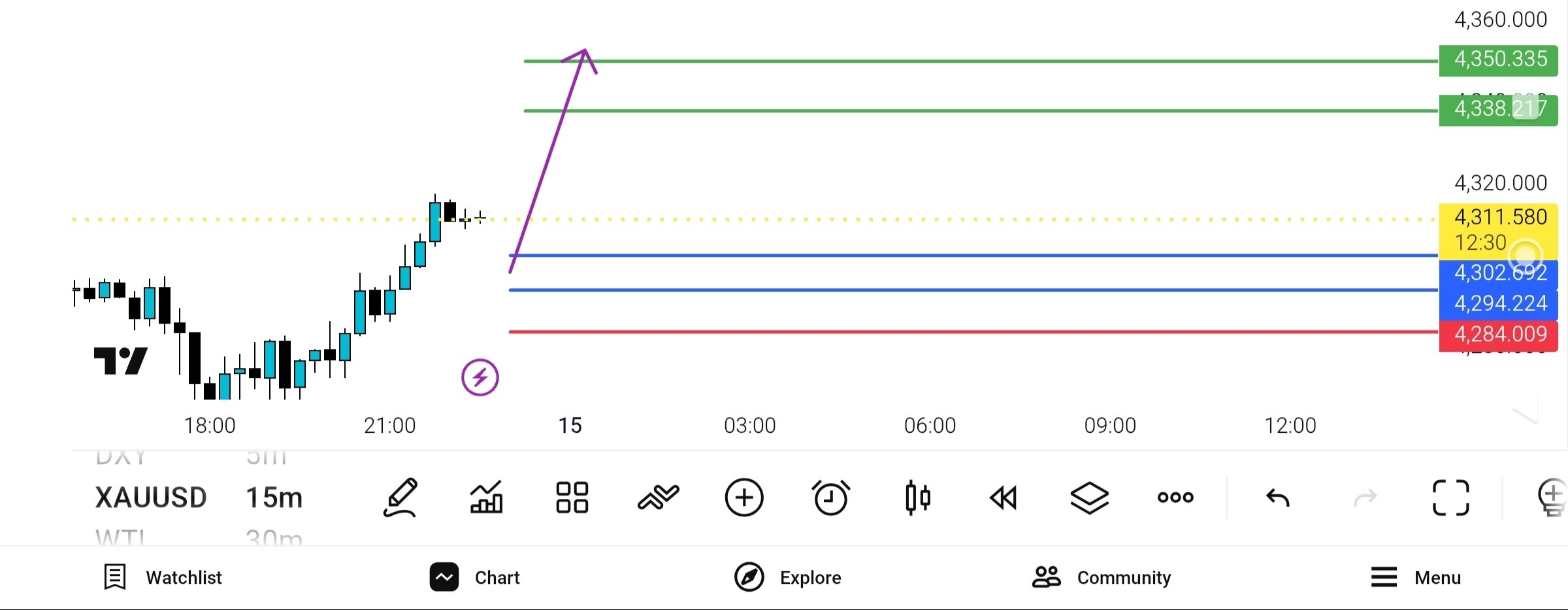Add a symbol with the plus circle
This screenshot has height=610, width=1568.
[x=744, y=498]
